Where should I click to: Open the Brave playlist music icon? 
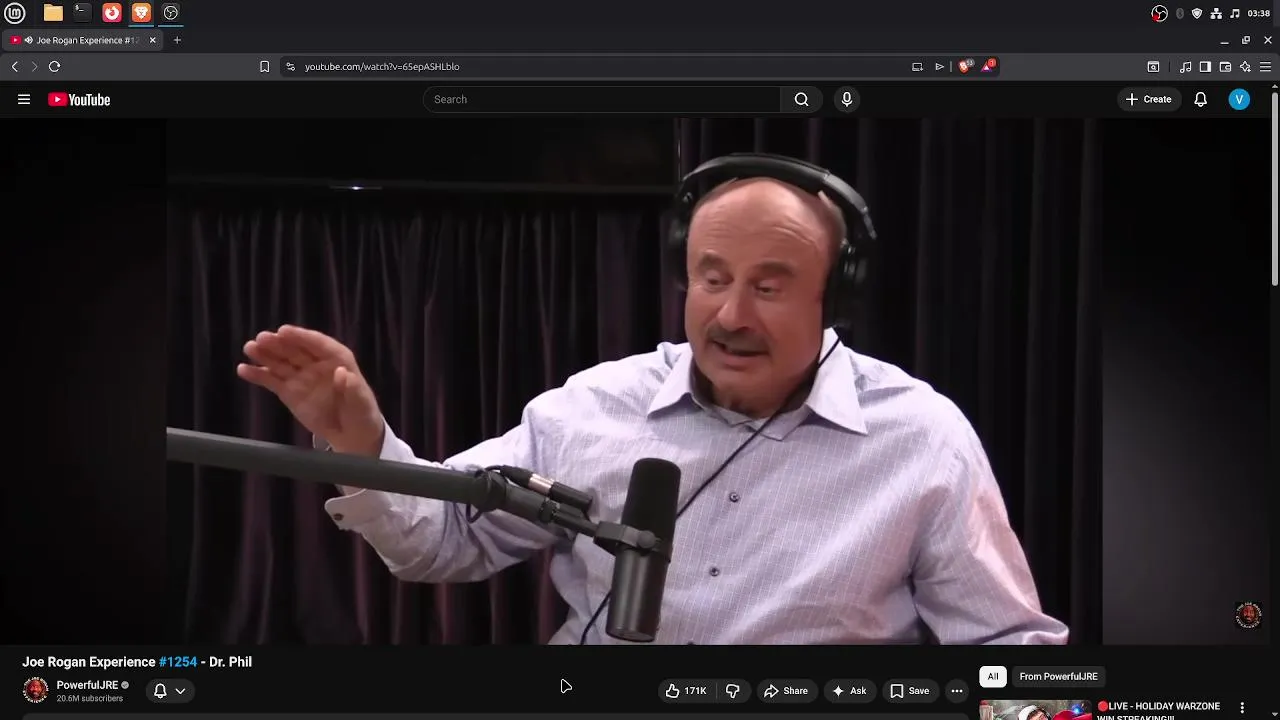(x=1185, y=67)
